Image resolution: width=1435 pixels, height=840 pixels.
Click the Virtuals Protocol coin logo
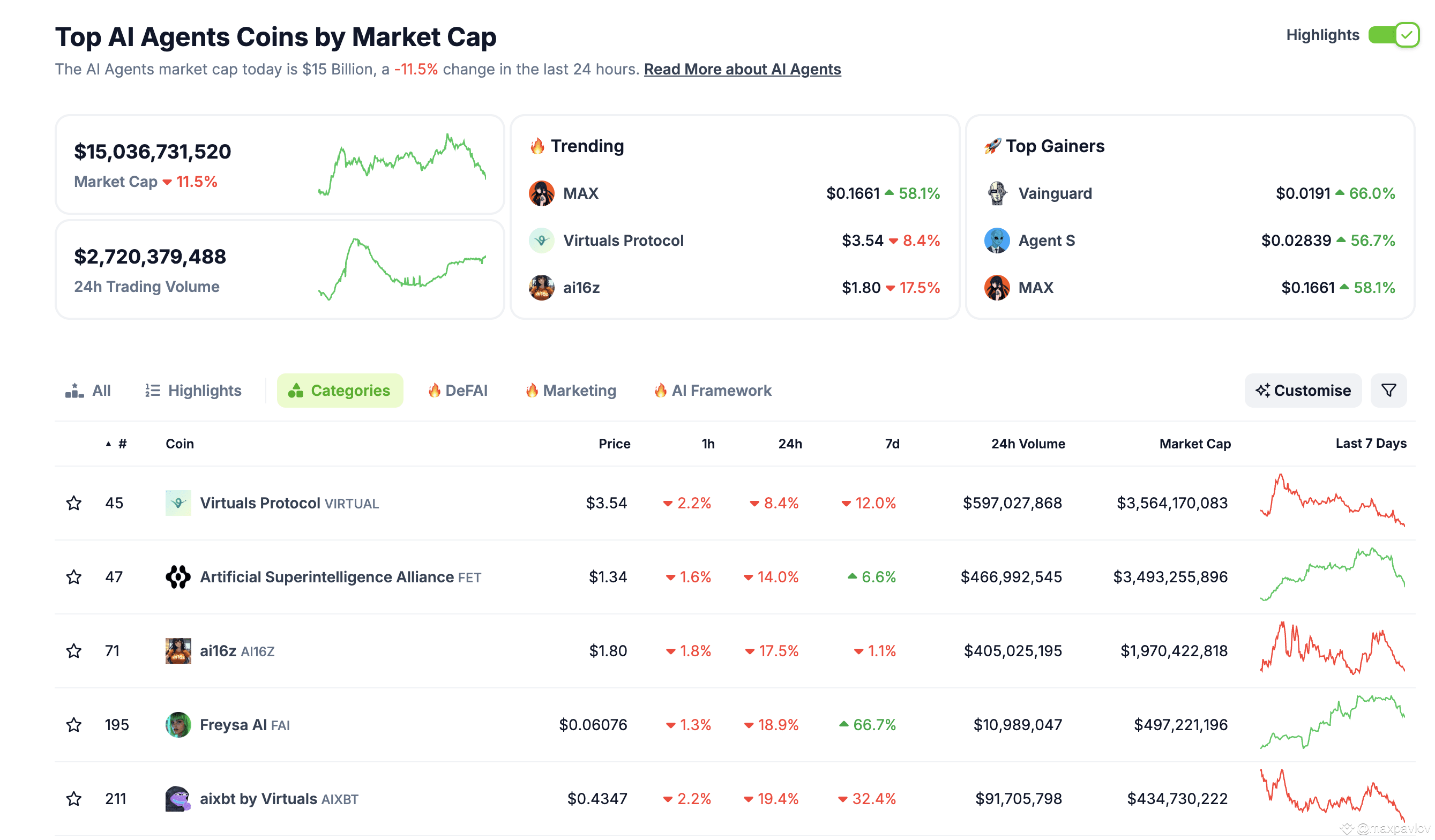[x=178, y=503]
